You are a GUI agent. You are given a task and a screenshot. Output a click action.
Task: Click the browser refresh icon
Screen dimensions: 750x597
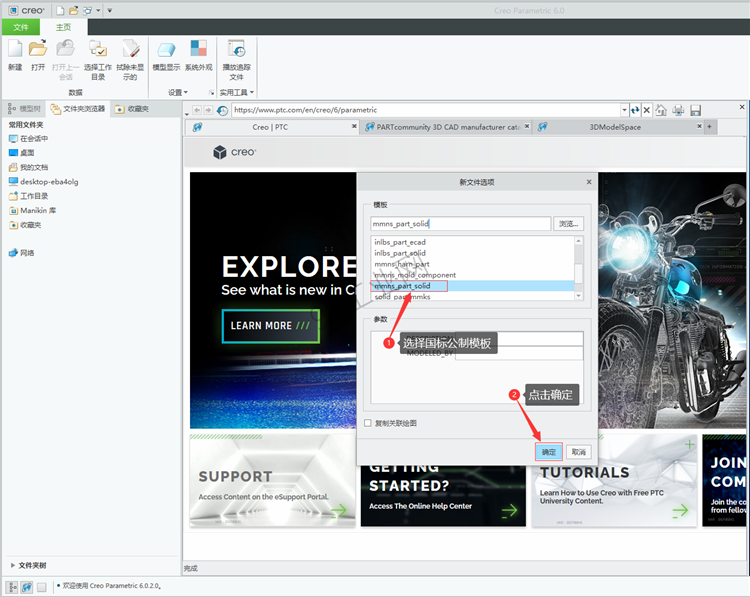click(x=635, y=111)
